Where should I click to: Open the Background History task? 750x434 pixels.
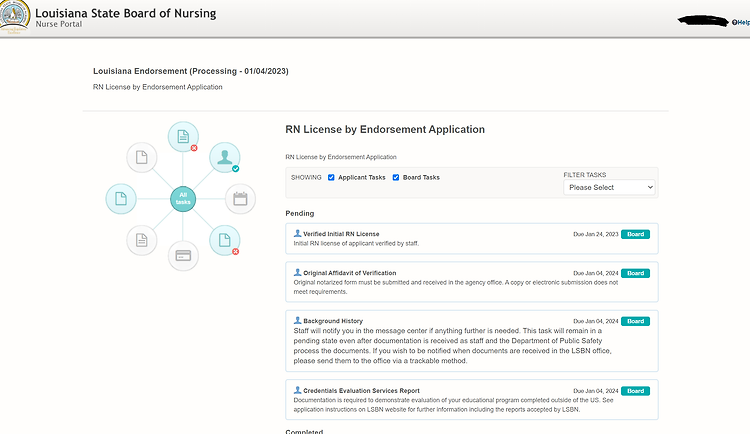472,341
